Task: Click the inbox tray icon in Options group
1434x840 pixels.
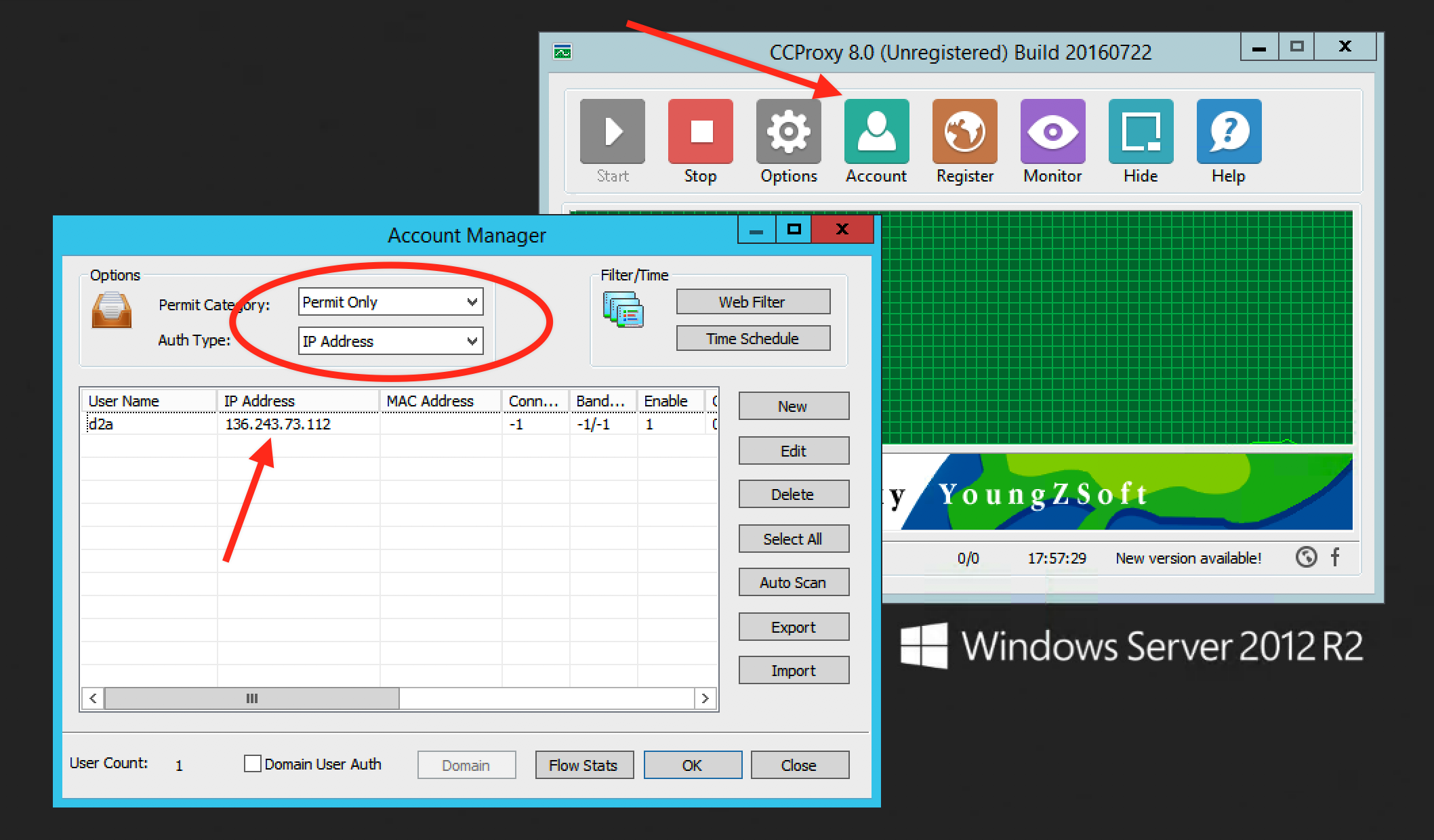Action: (112, 310)
